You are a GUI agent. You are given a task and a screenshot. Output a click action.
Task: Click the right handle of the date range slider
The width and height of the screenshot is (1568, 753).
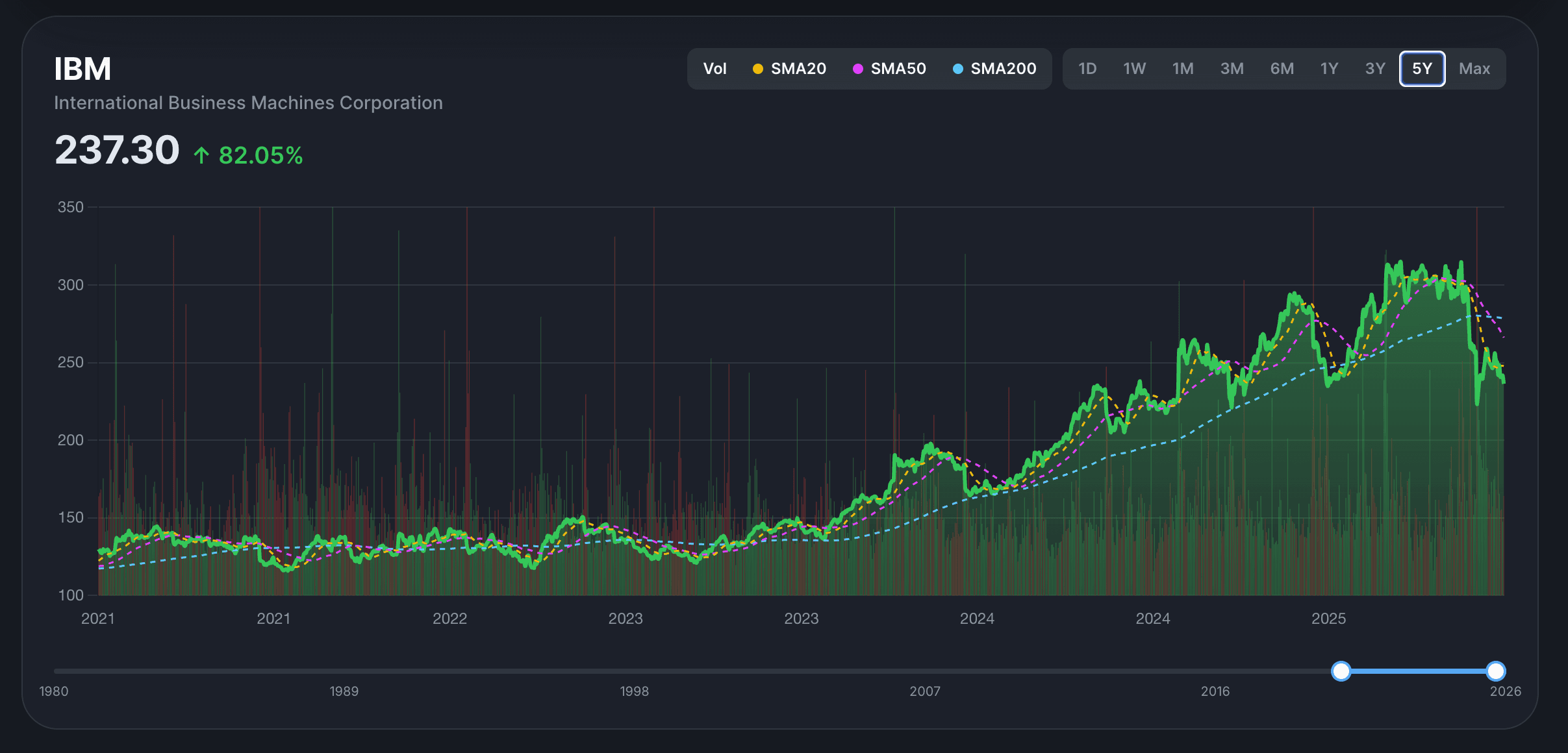point(1497,671)
